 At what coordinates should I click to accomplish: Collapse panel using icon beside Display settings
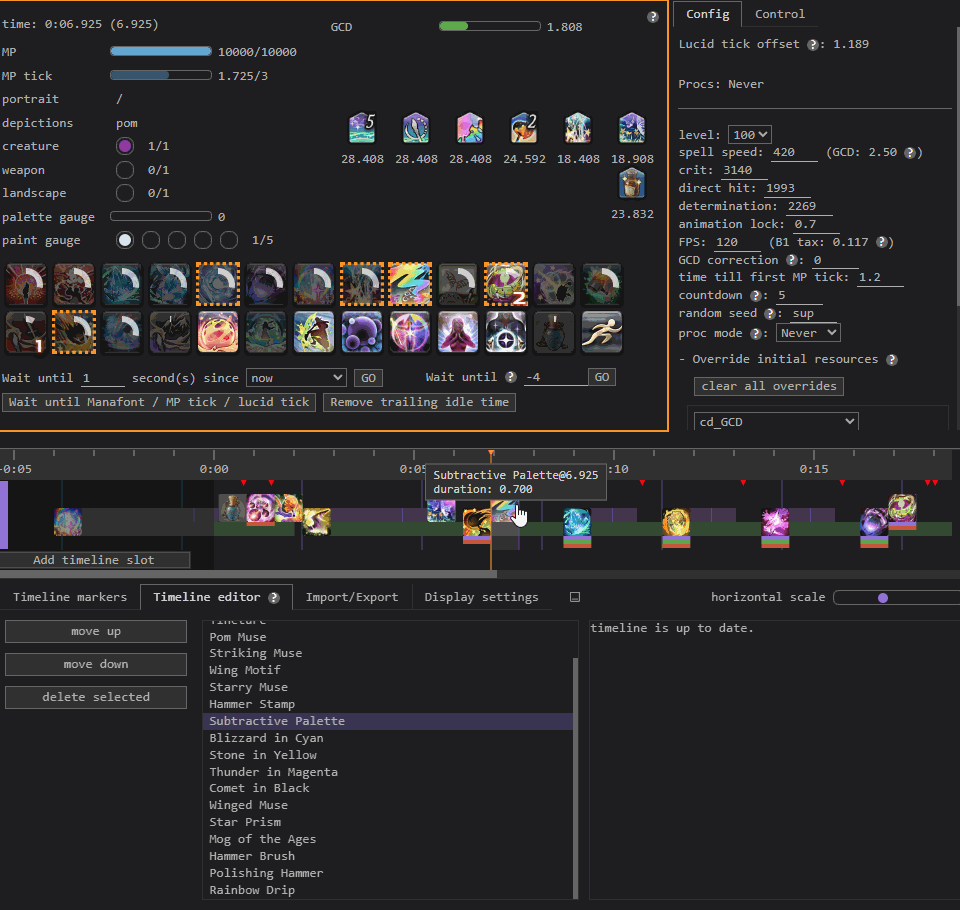tap(575, 597)
